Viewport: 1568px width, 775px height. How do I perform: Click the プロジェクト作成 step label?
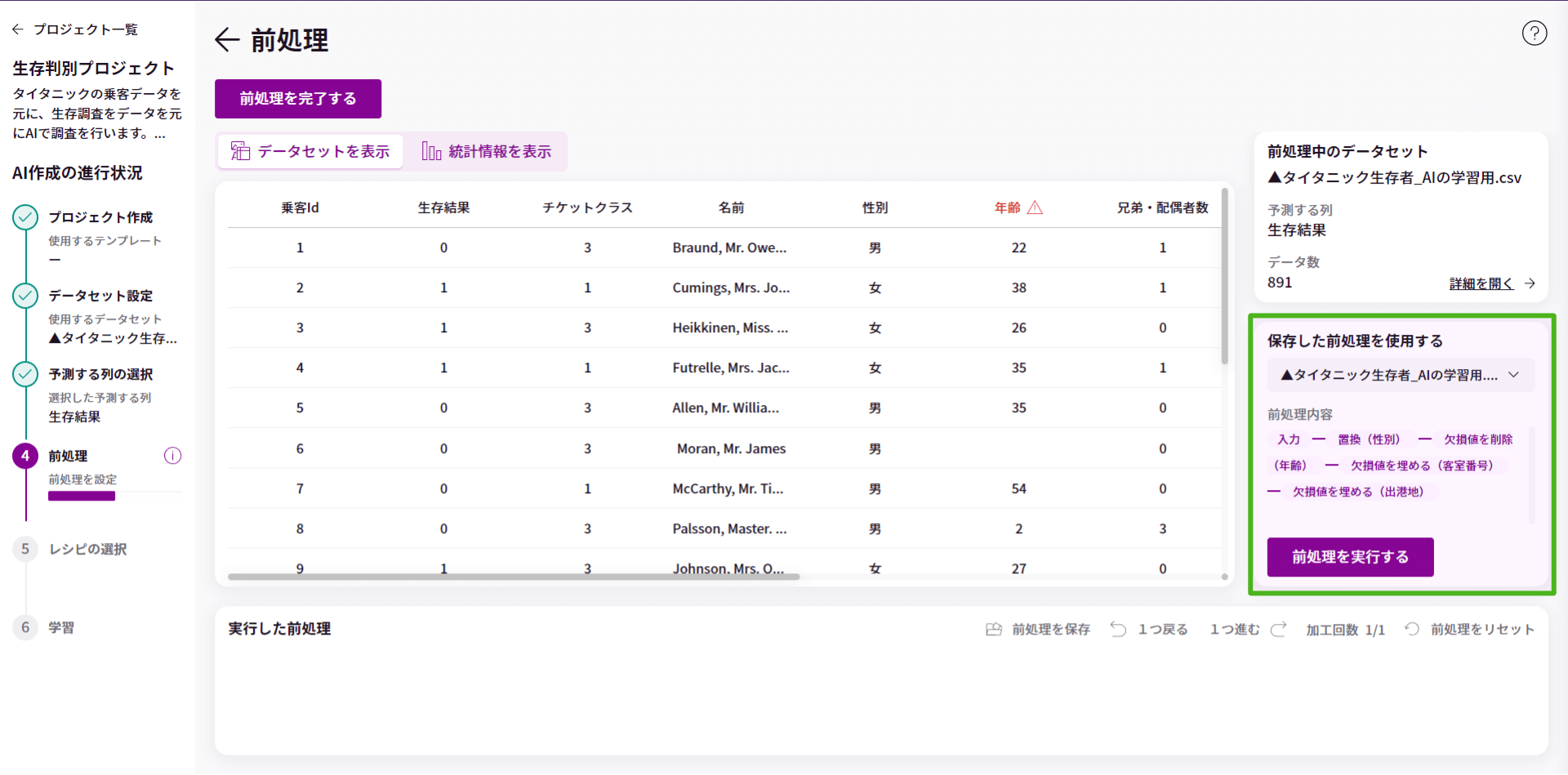pyautogui.click(x=100, y=217)
